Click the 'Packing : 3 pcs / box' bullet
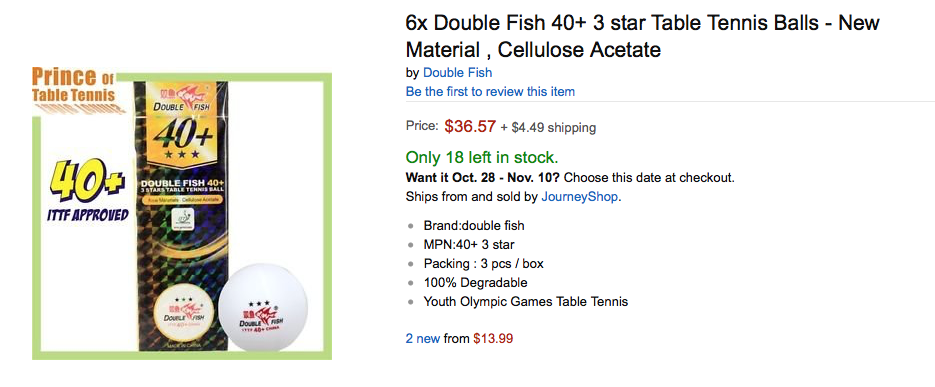 pos(484,264)
